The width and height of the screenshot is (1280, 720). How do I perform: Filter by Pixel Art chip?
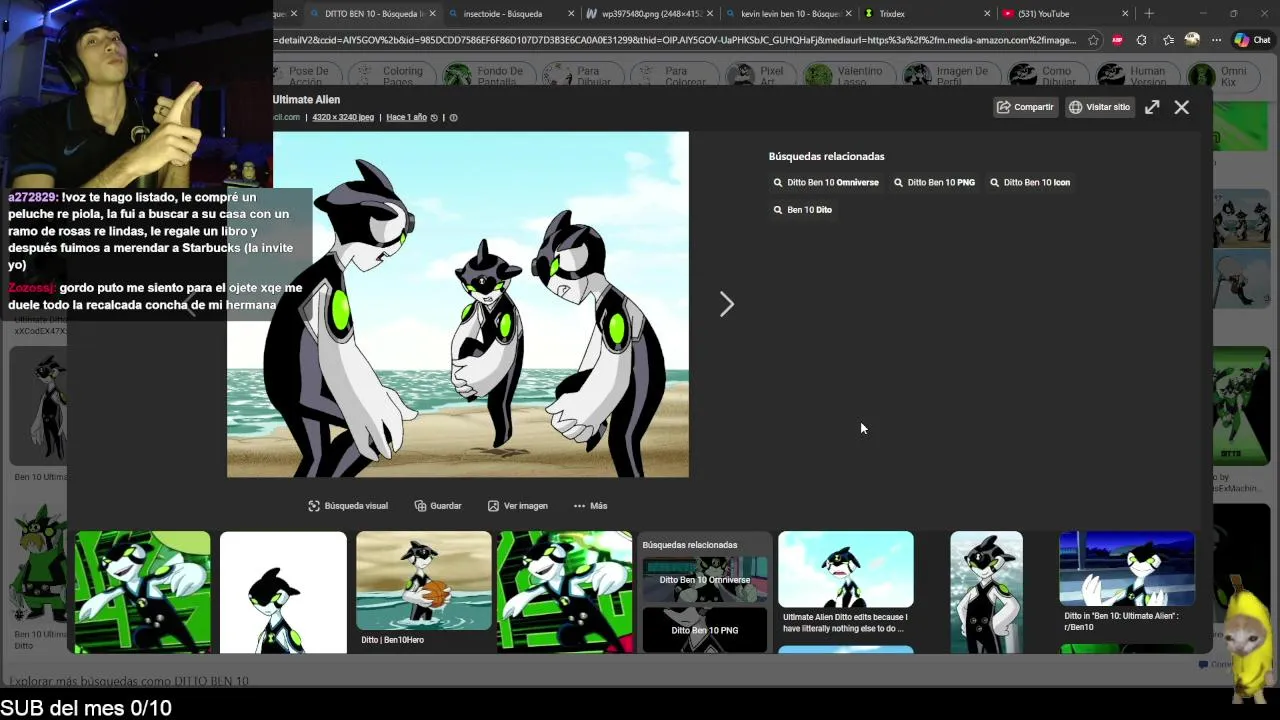[759, 76]
